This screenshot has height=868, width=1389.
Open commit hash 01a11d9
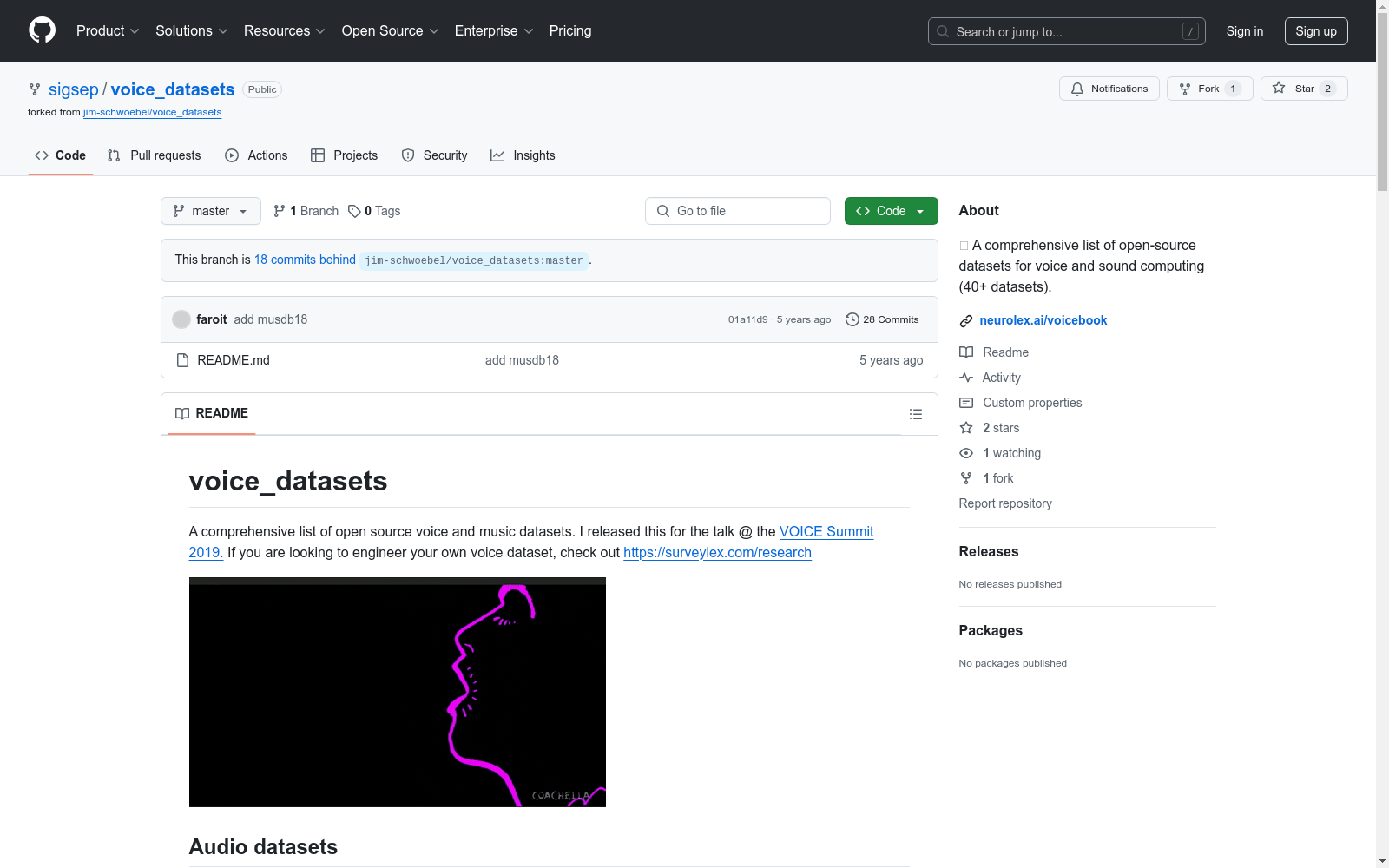pyautogui.click(x=748, y=319)
